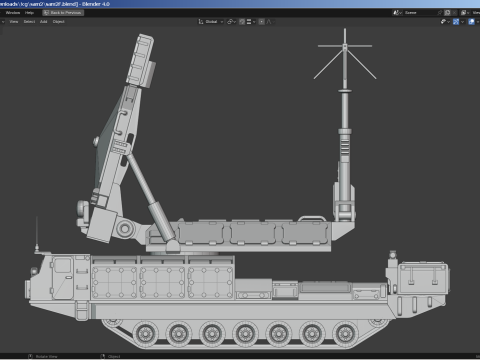Click Rotate View hint in status bar
This screenshot has width=480, height=360.
coord(43,357)
